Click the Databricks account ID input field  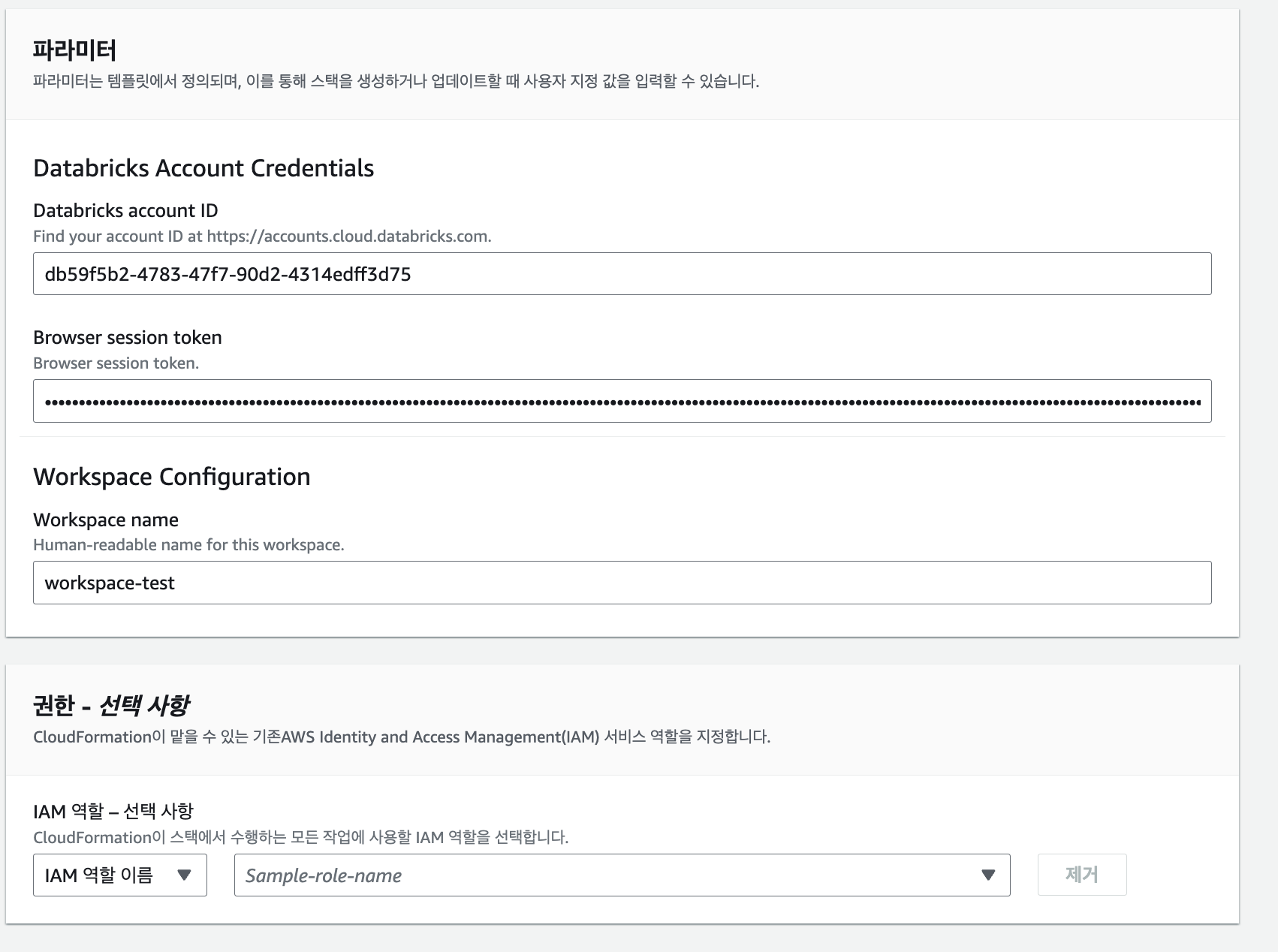tap(622, 274)
